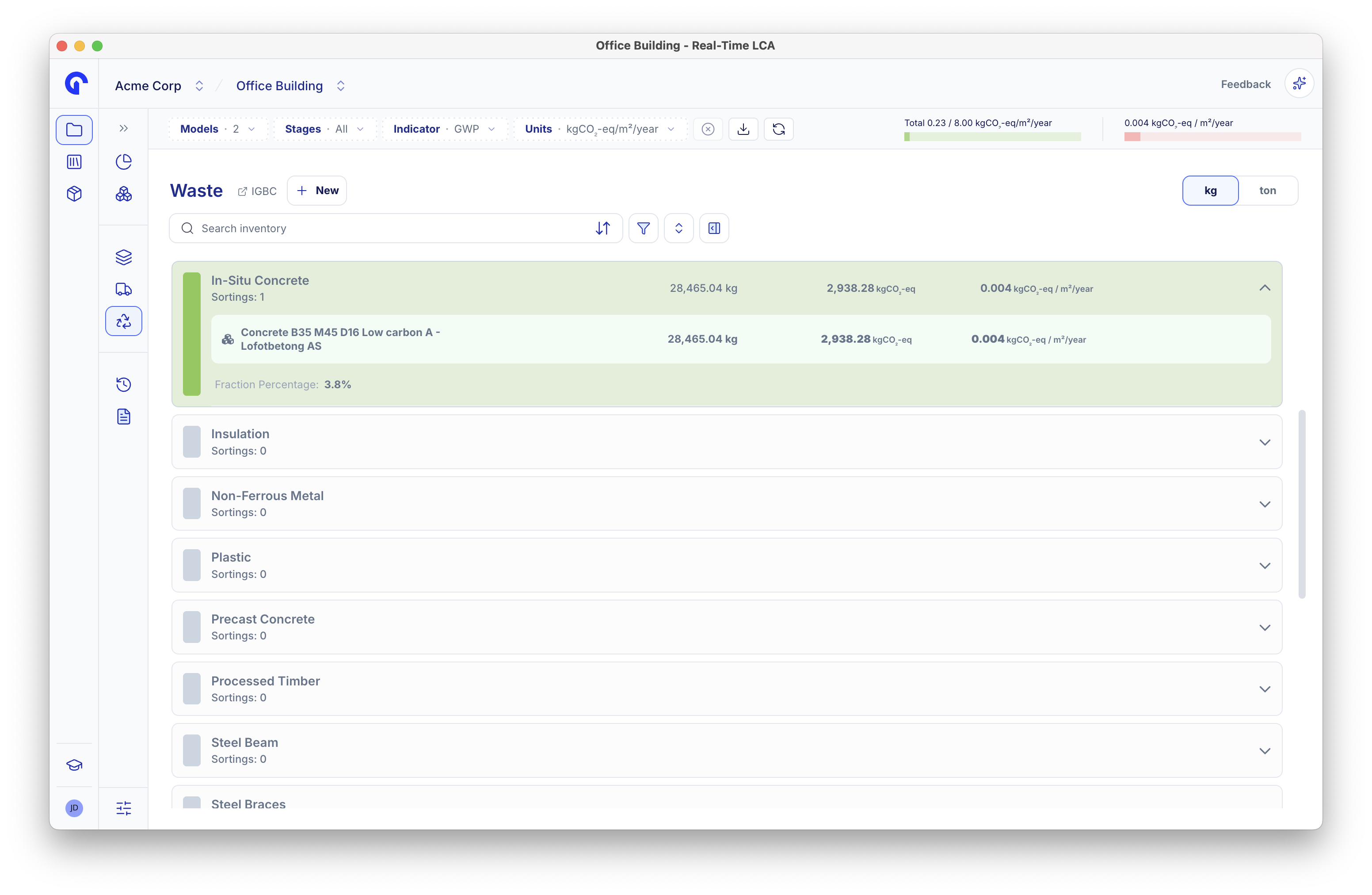The height and width of the screenshot is (895, 1372).
Task: Expand the Steel Beam fraction
Action: click(x=1264, y=751)
